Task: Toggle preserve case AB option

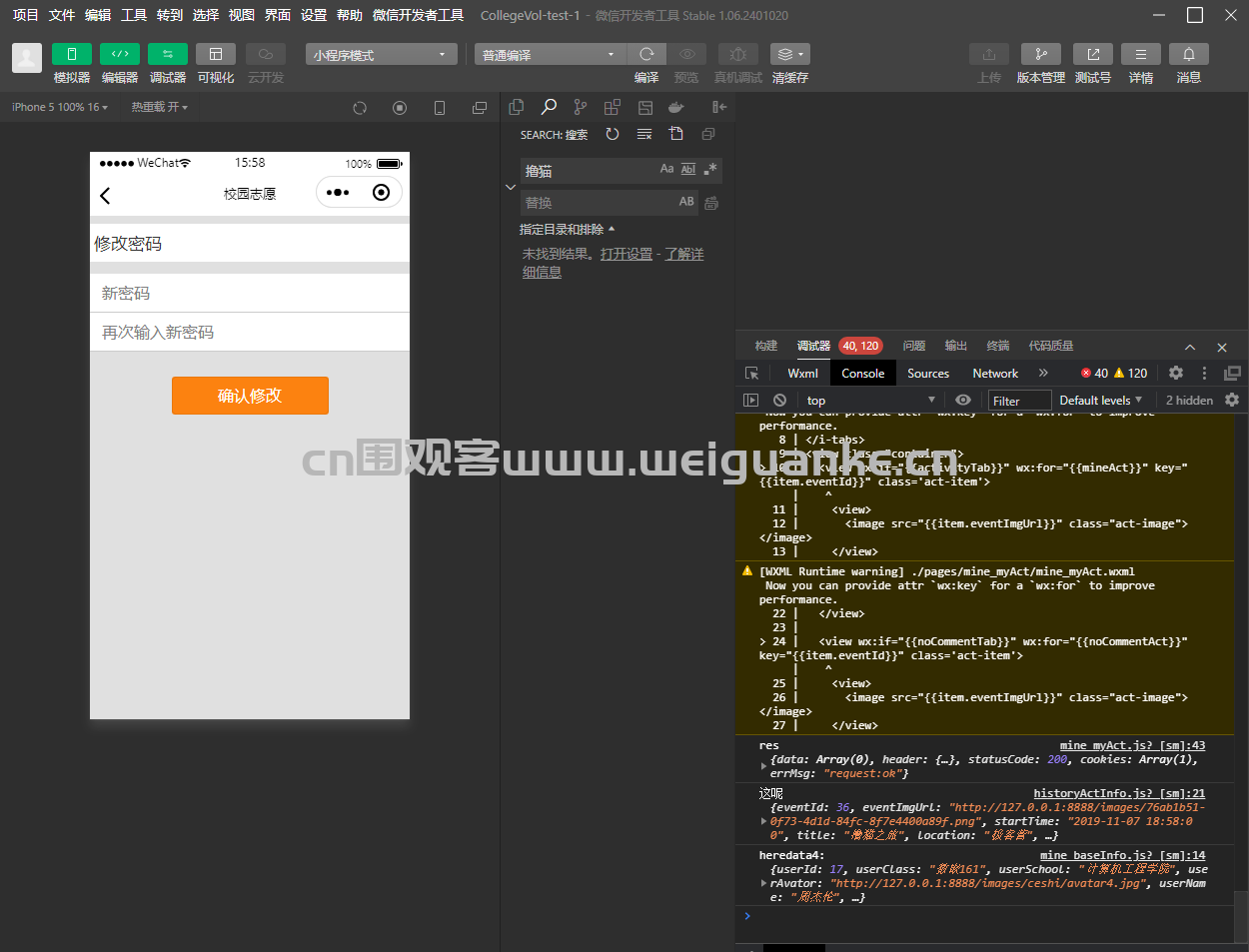Action: [686, 202]
